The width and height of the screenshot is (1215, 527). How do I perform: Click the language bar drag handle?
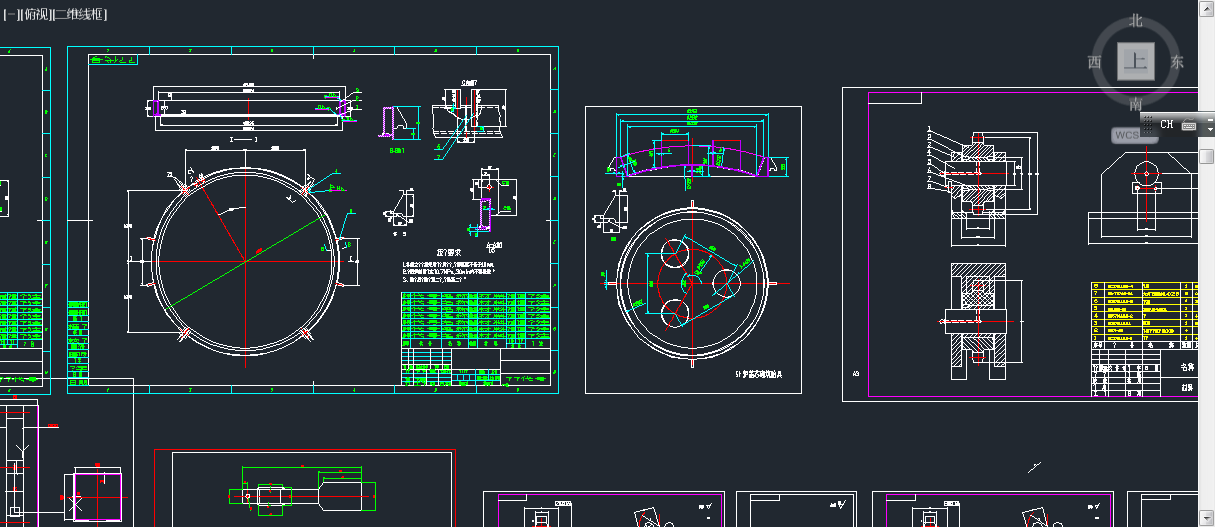click(x=1148, y=124)
